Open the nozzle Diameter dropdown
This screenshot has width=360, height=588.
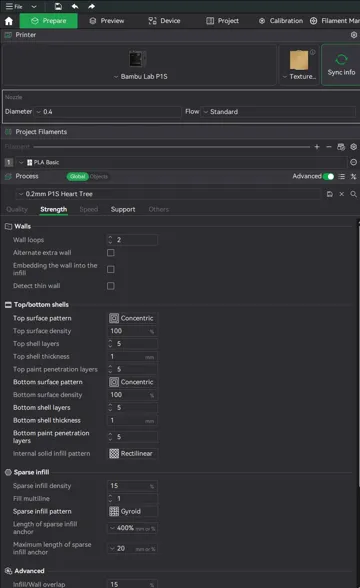click(108, 112)
